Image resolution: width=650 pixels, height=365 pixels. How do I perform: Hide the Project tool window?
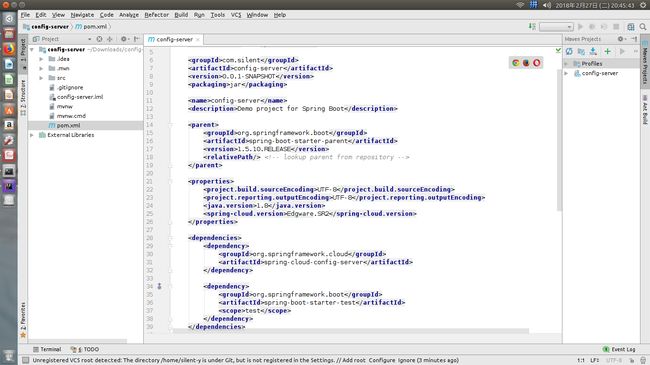click(x=136, y=39)
